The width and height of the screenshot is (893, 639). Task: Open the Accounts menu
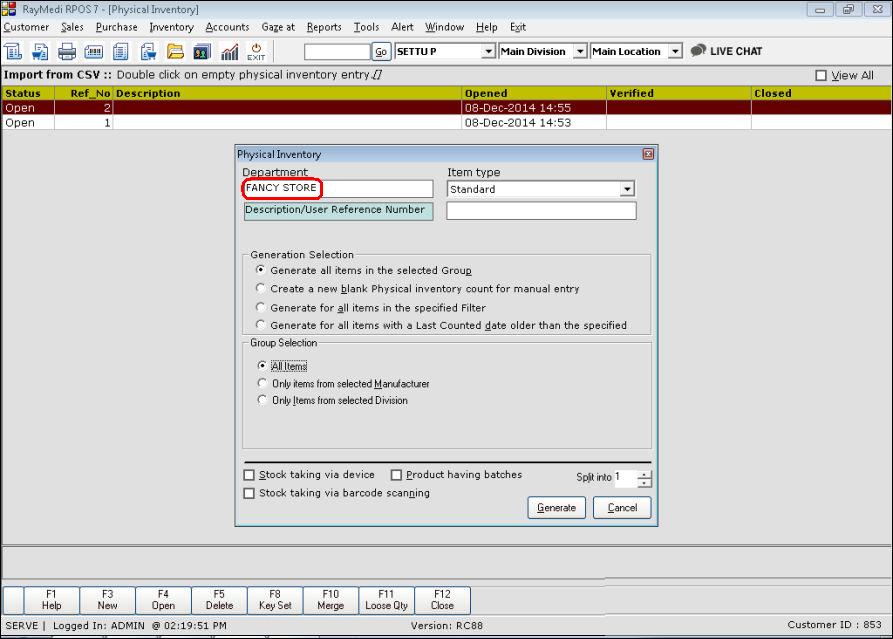coord(227,27)
